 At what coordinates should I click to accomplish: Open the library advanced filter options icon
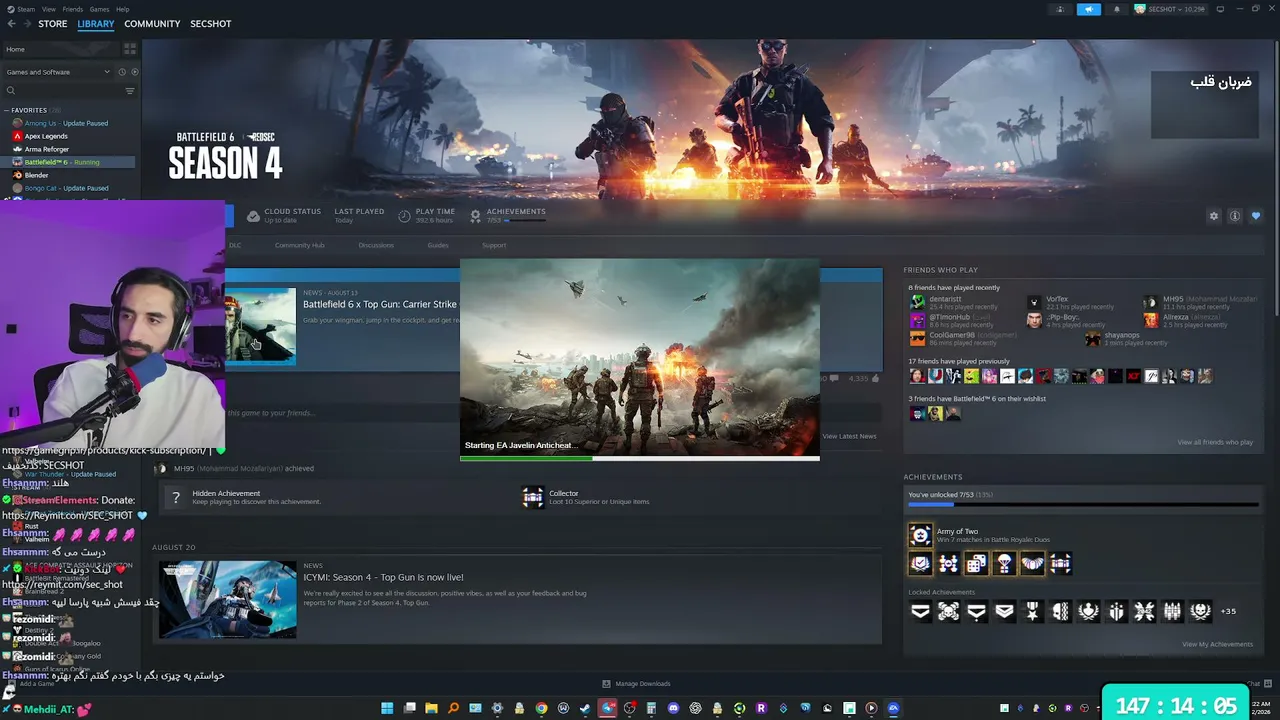[130, 91]
